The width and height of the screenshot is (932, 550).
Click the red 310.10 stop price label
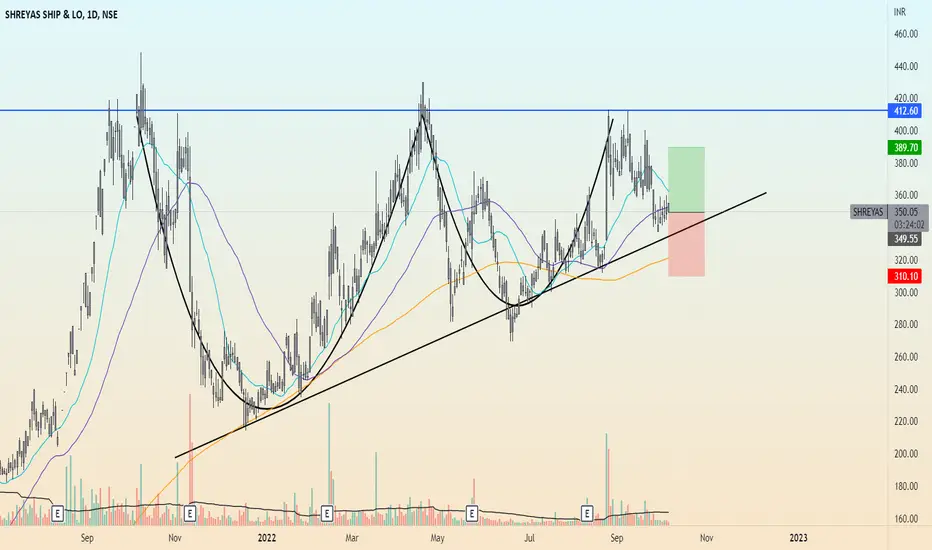(905, 276)
